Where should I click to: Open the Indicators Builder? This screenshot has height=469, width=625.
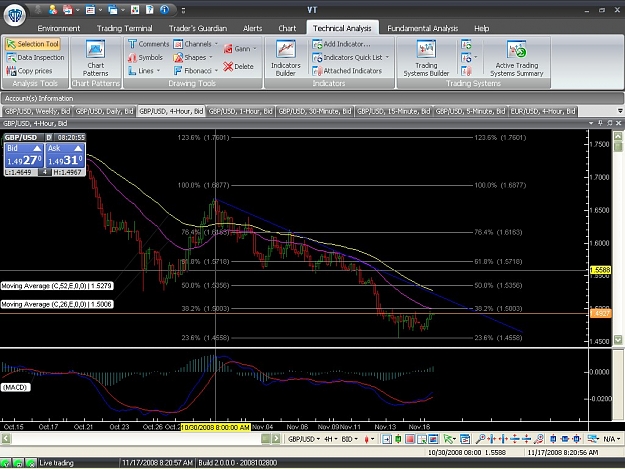(x=285, y=58)
